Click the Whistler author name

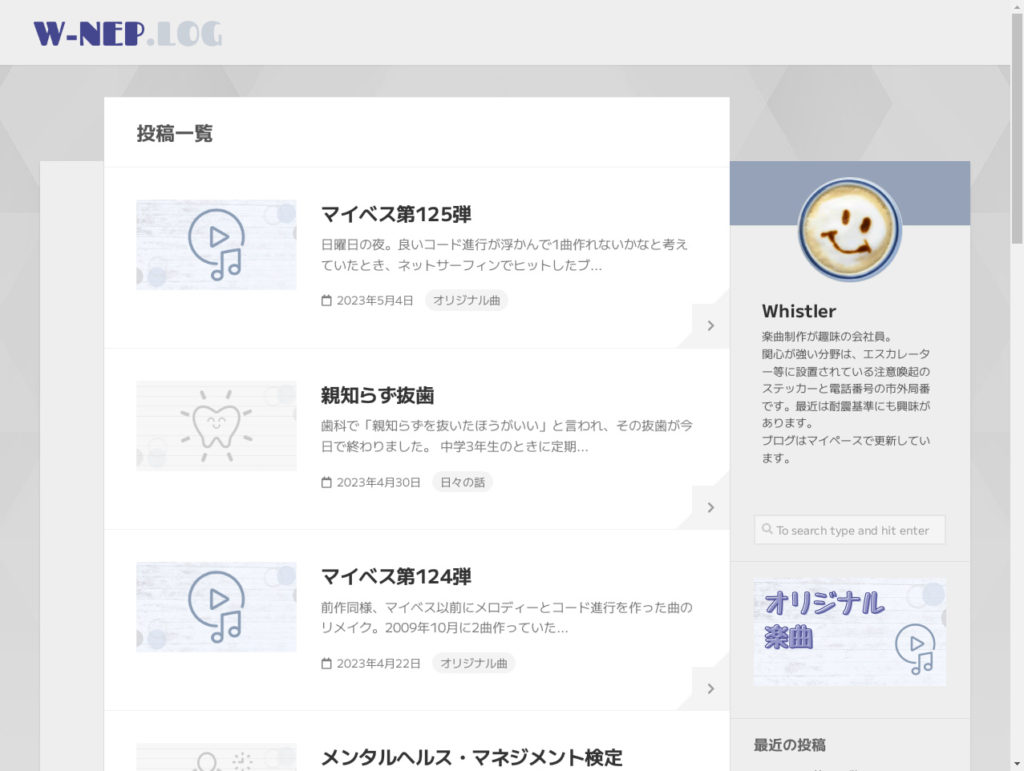[x=798, y=311]
